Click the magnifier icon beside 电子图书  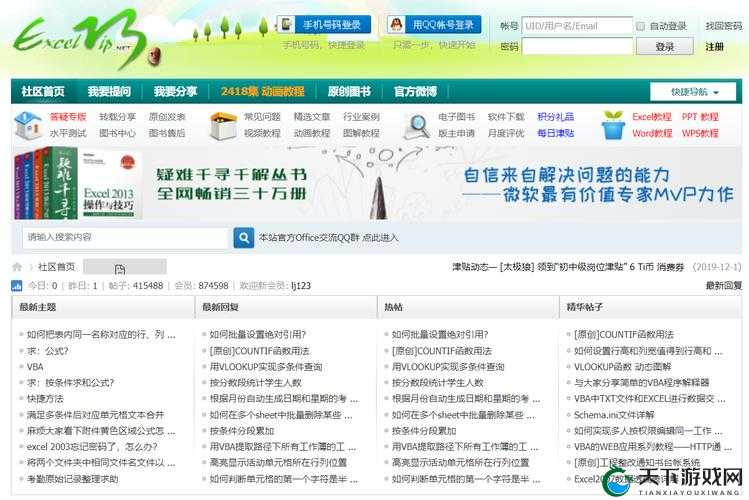point(417,126)
